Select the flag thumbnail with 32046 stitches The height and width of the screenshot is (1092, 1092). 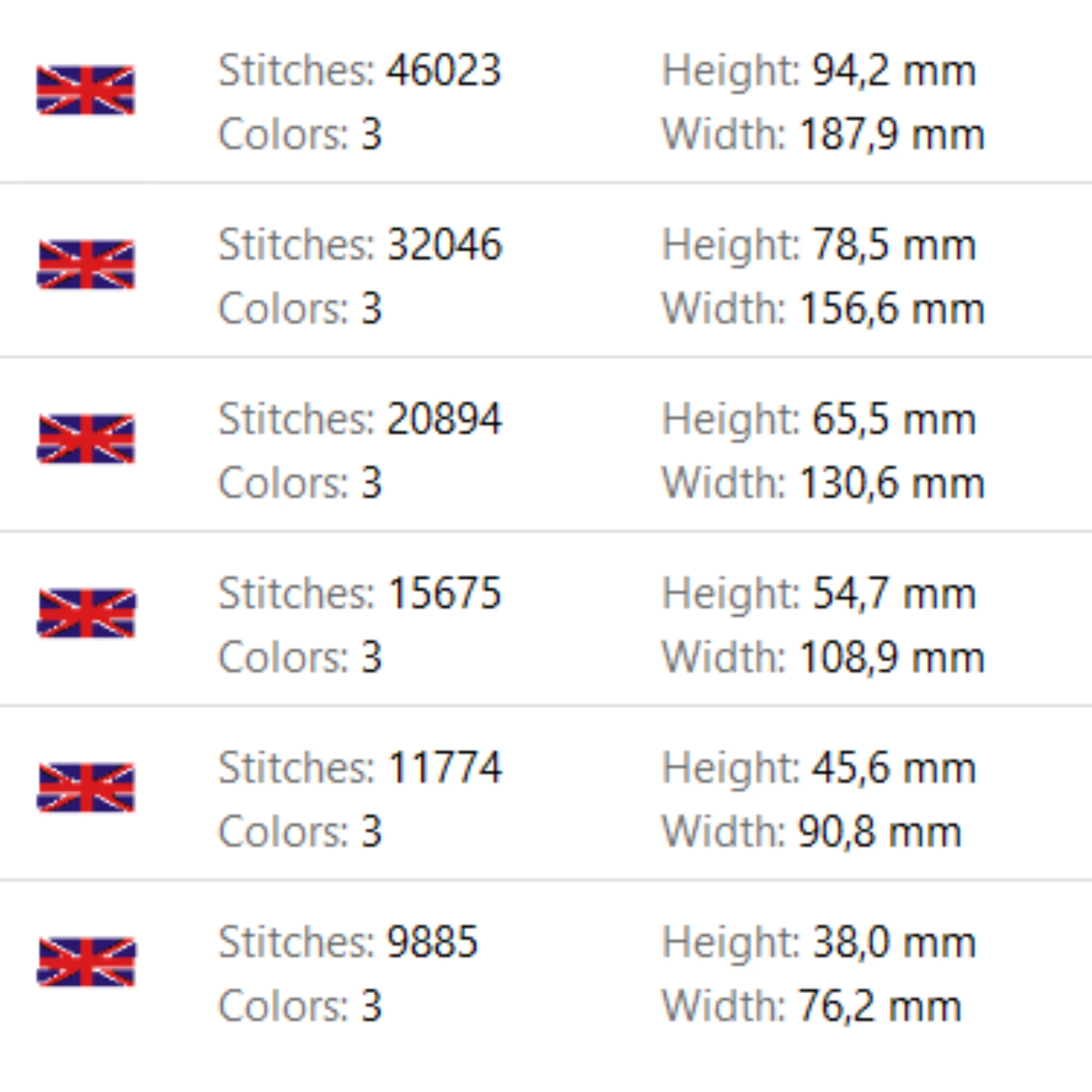[86, 264]
